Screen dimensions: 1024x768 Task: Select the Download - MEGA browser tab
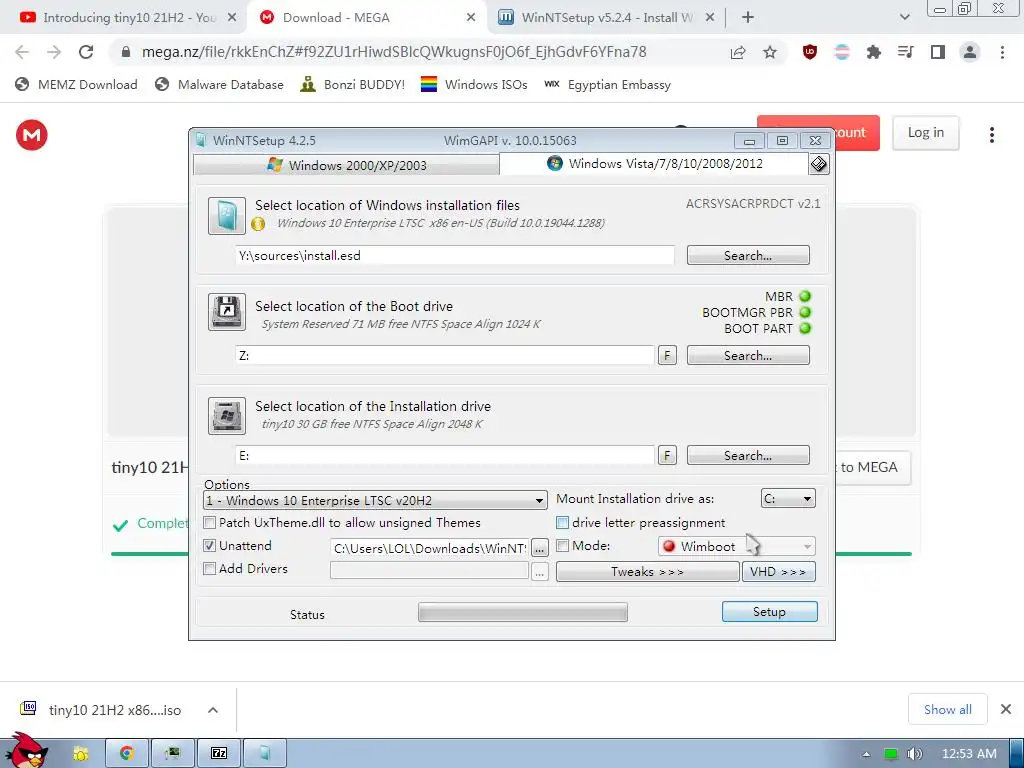tap(368, 18)
